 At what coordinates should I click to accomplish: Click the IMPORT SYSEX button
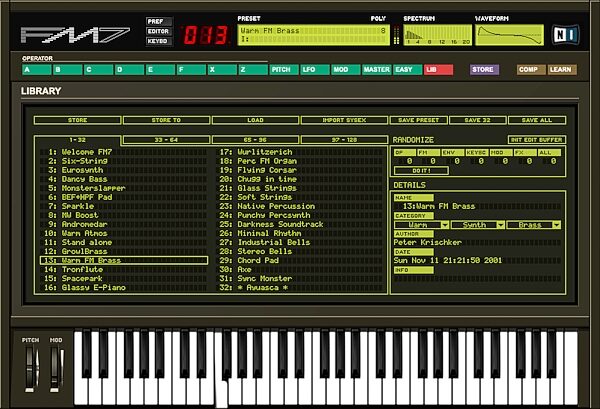344,120
